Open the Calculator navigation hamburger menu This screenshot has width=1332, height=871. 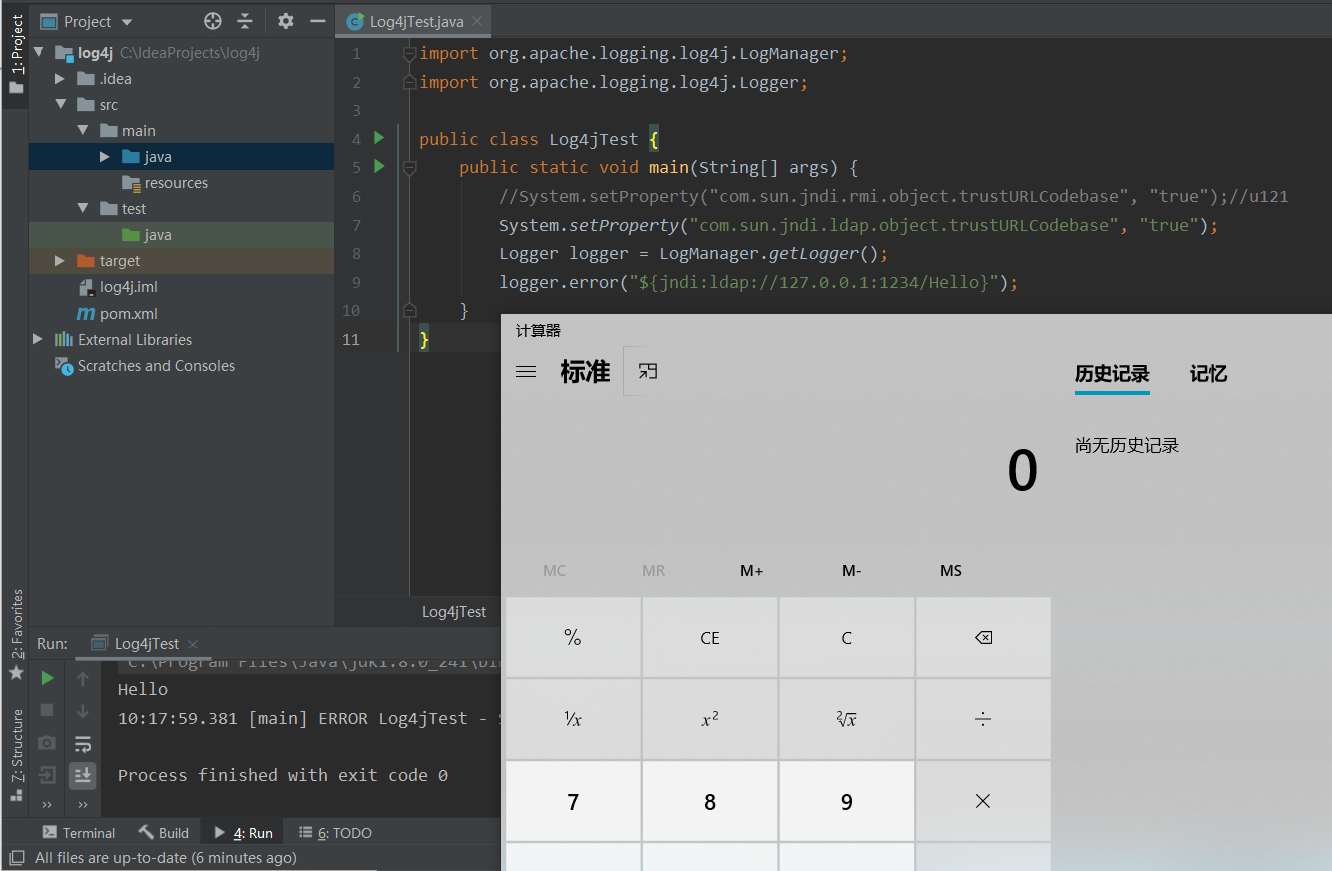526,371
